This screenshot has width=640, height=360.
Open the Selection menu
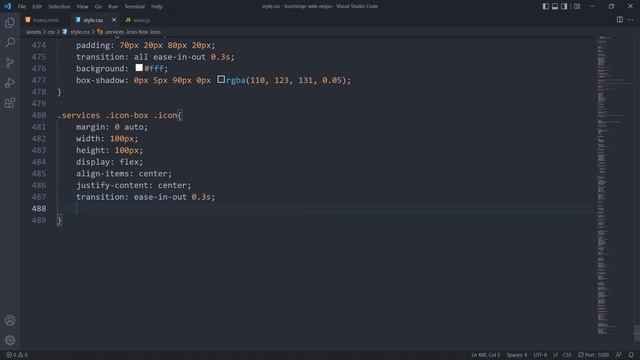tap(59, 7)
